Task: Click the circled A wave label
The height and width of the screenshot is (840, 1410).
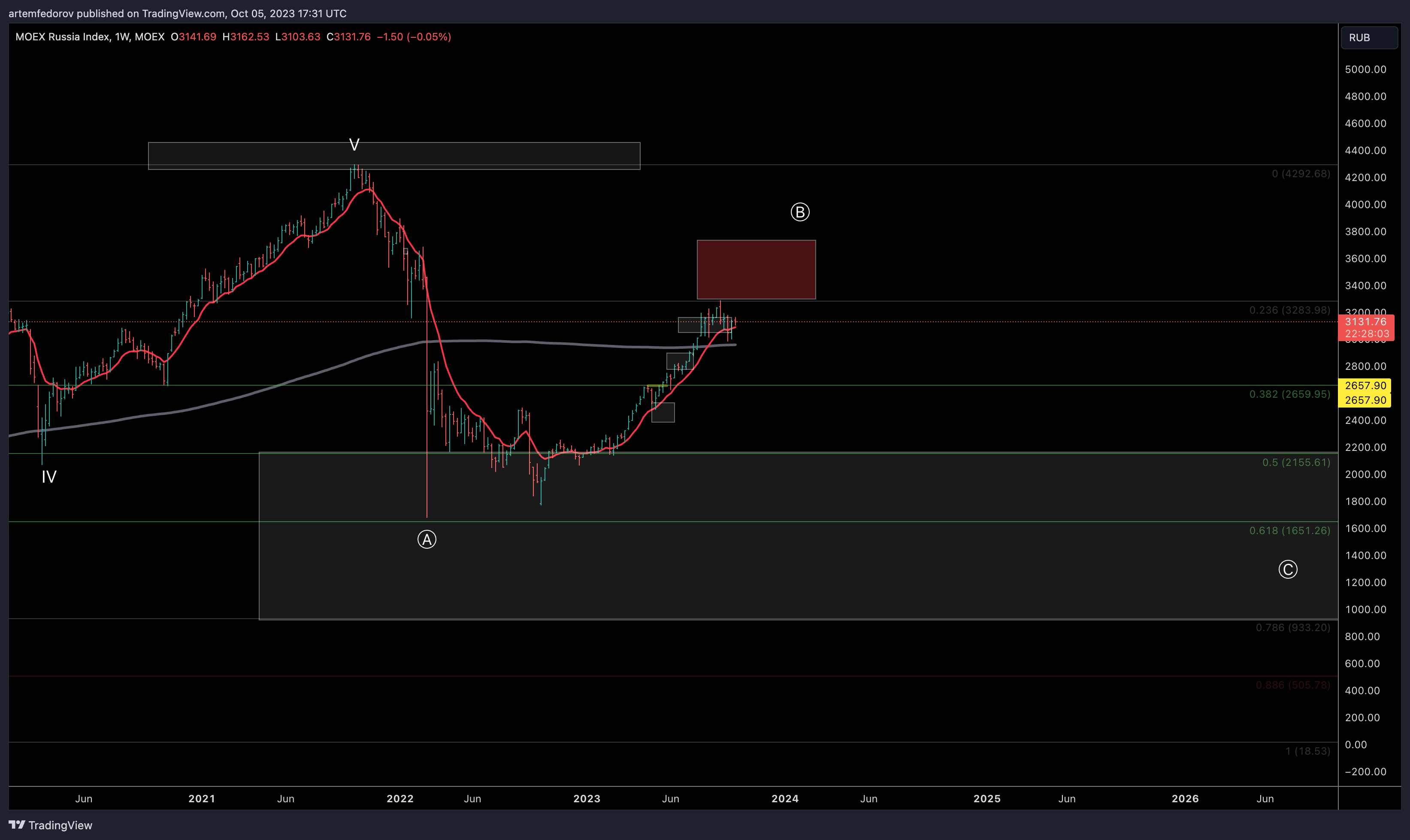Action: [x=427, y=539]
